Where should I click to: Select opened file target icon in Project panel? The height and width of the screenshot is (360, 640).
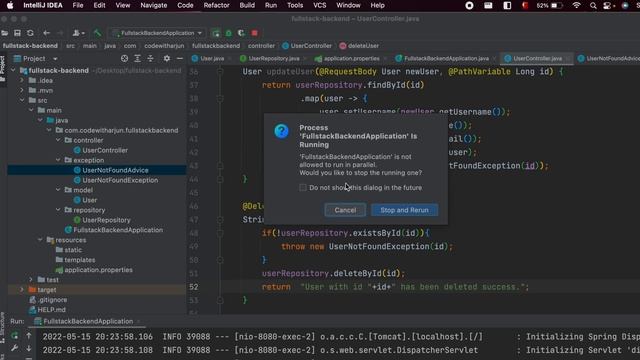[x=124, y=59]
